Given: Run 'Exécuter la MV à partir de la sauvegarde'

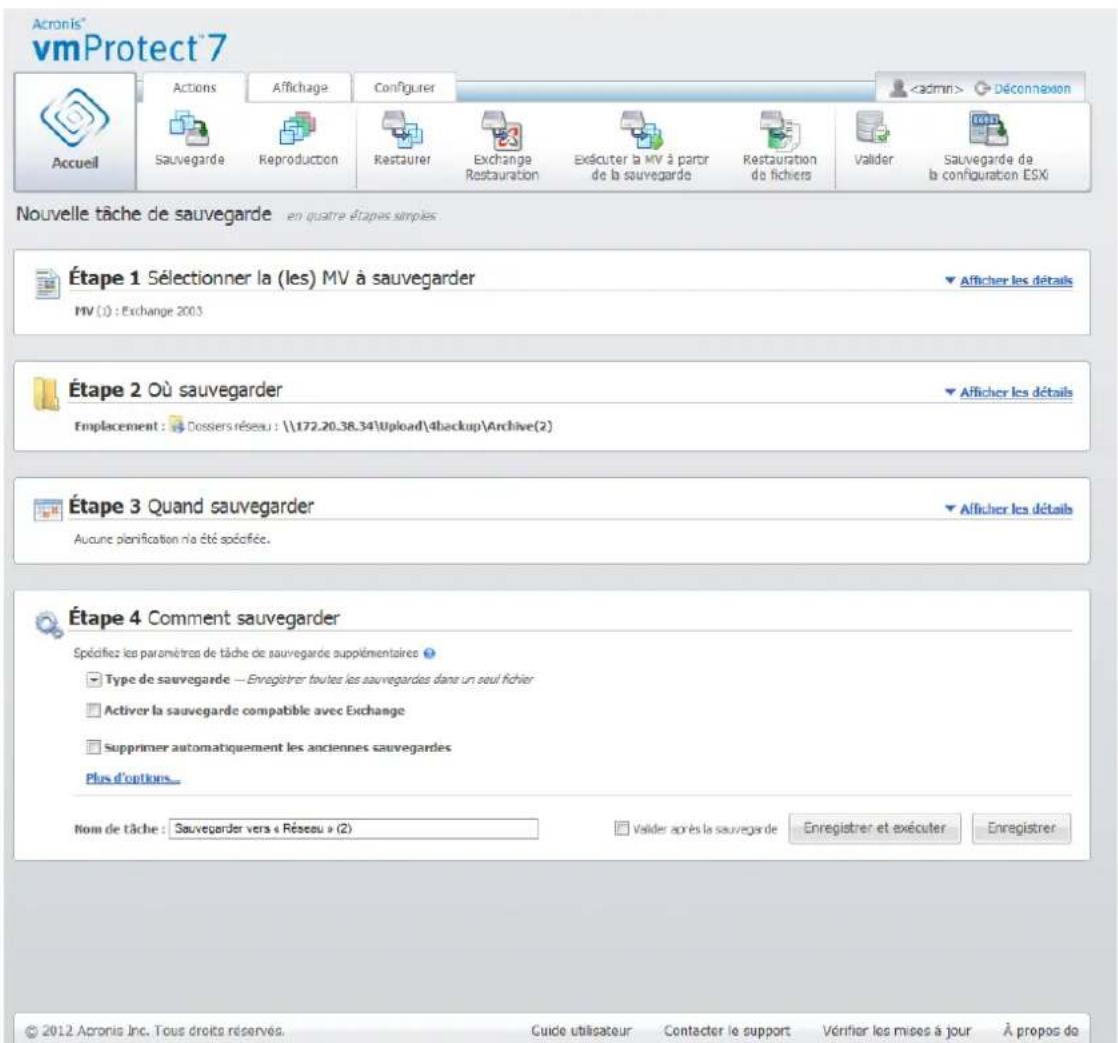Looking at the screenshot, I should (641, 129).
